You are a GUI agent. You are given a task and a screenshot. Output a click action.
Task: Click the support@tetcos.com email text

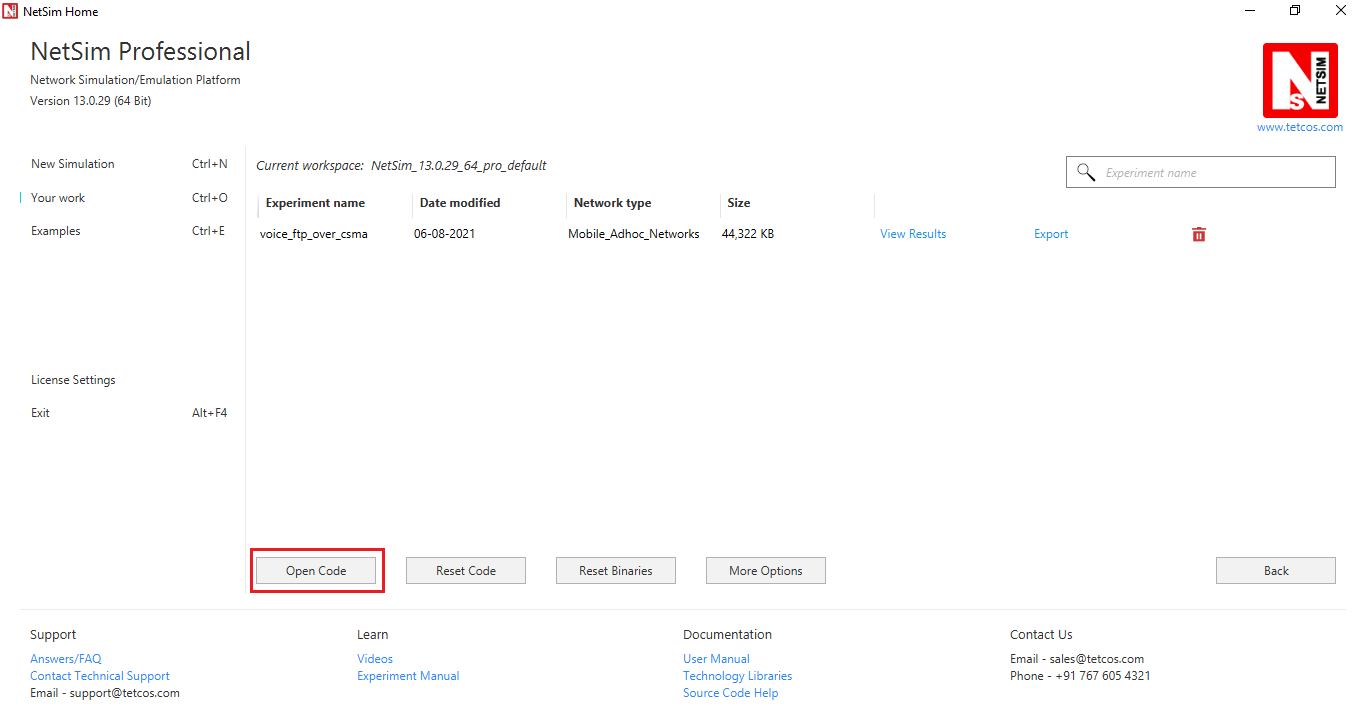coord(124,693)
